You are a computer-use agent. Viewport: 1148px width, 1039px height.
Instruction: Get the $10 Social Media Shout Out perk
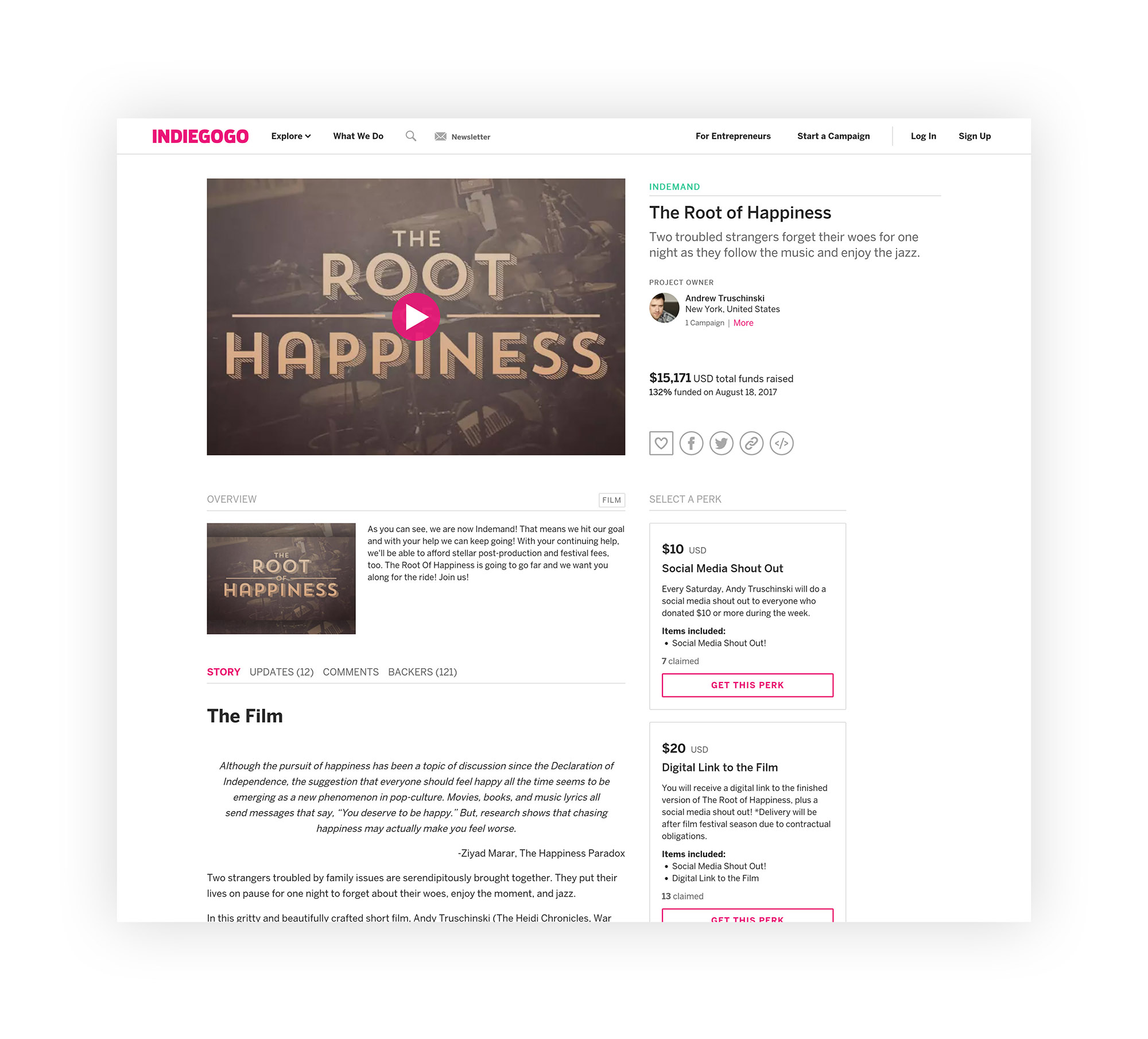747,685
